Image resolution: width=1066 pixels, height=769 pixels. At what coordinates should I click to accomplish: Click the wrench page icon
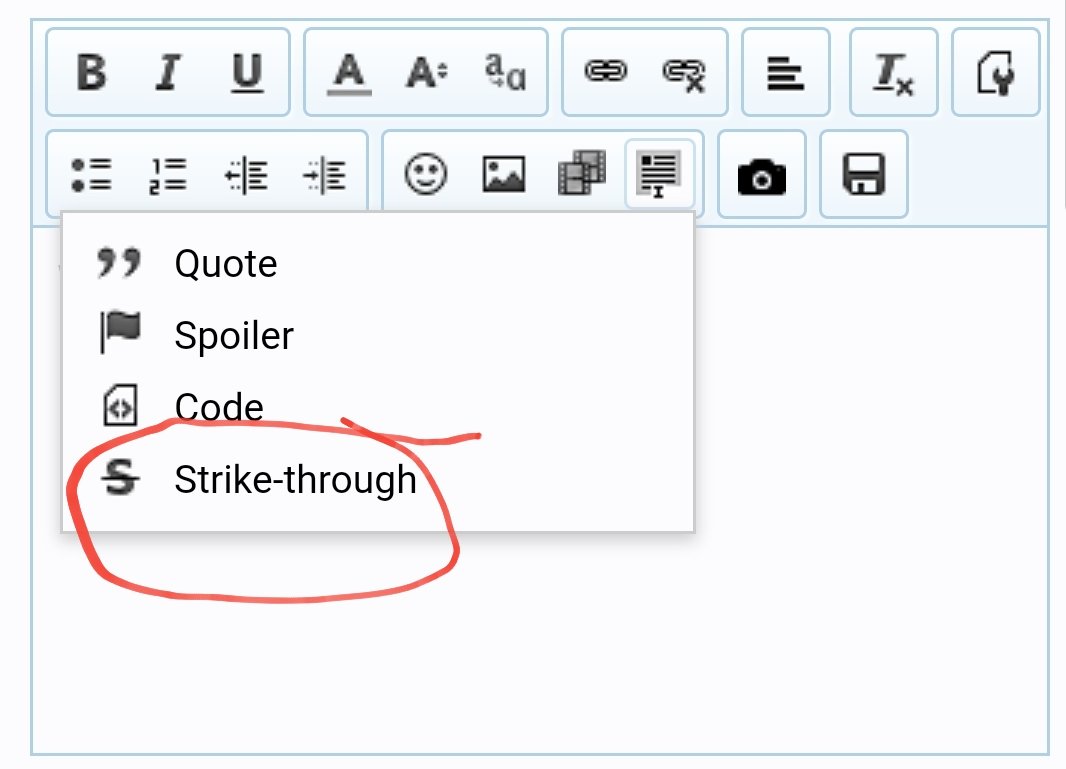(x=996, y=73)
